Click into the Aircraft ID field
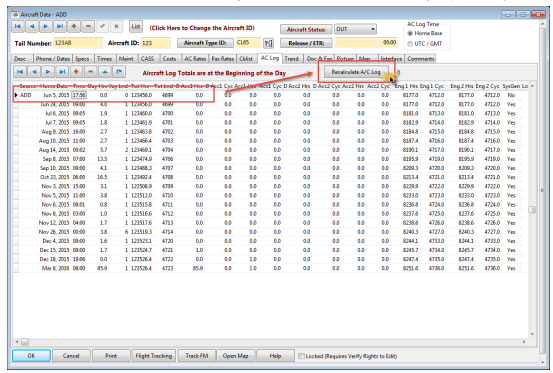 pos(156,43)
